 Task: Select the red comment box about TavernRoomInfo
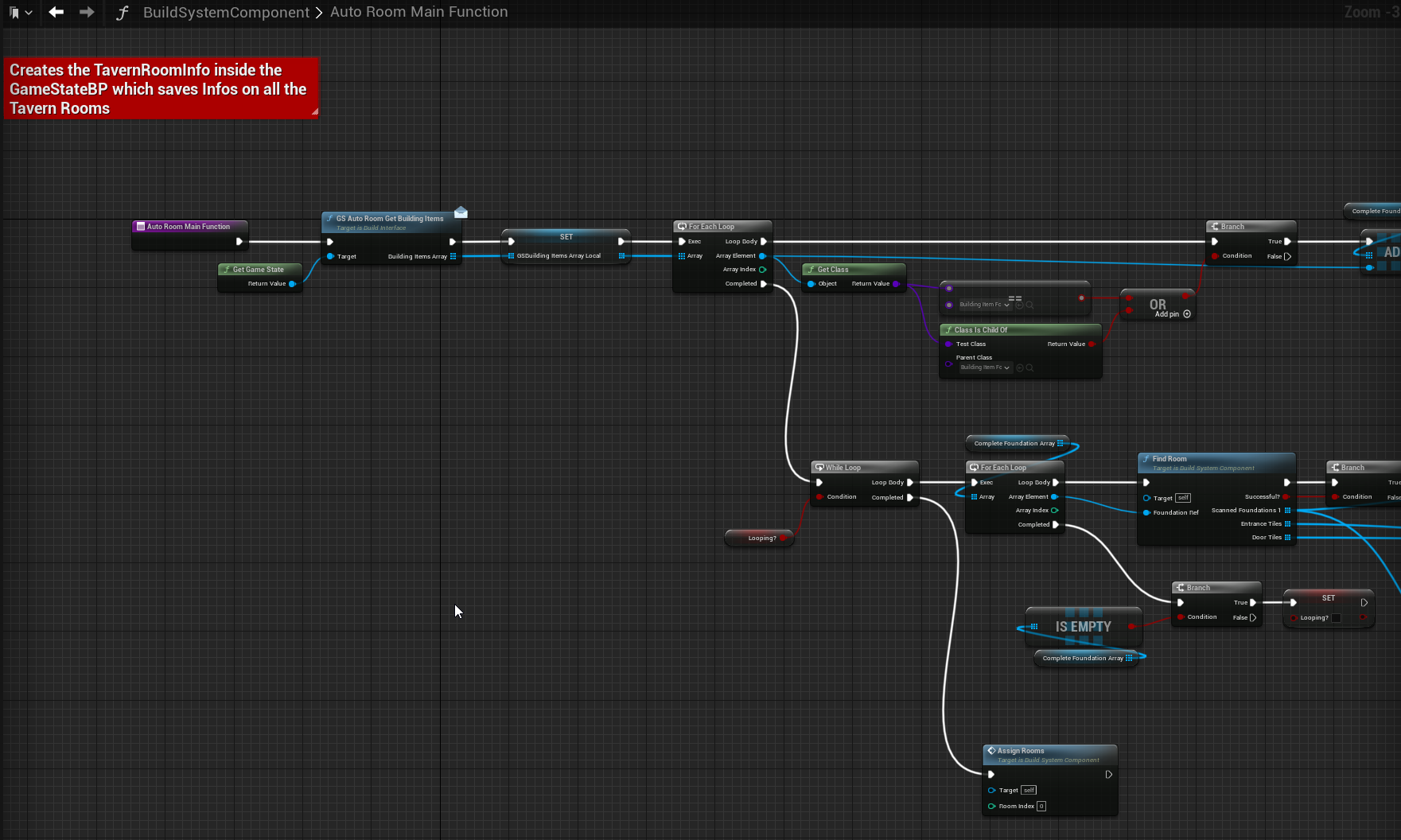(x=161, y=88)
